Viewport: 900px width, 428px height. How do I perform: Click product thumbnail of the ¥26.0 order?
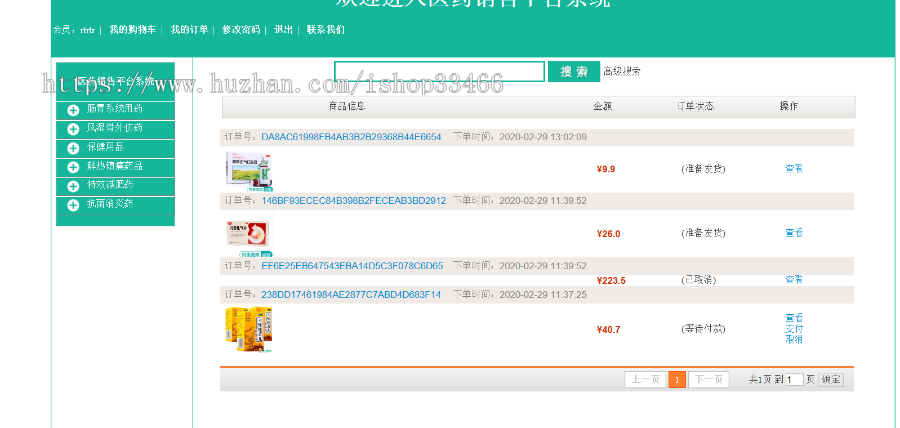[x=249, y=234]
